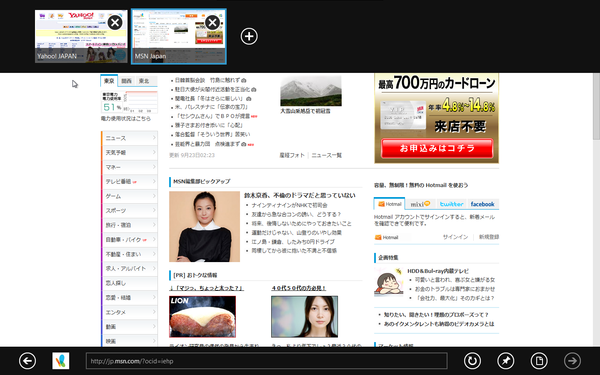
Task: Open the 動画 sidebar category
Action: 130,327
